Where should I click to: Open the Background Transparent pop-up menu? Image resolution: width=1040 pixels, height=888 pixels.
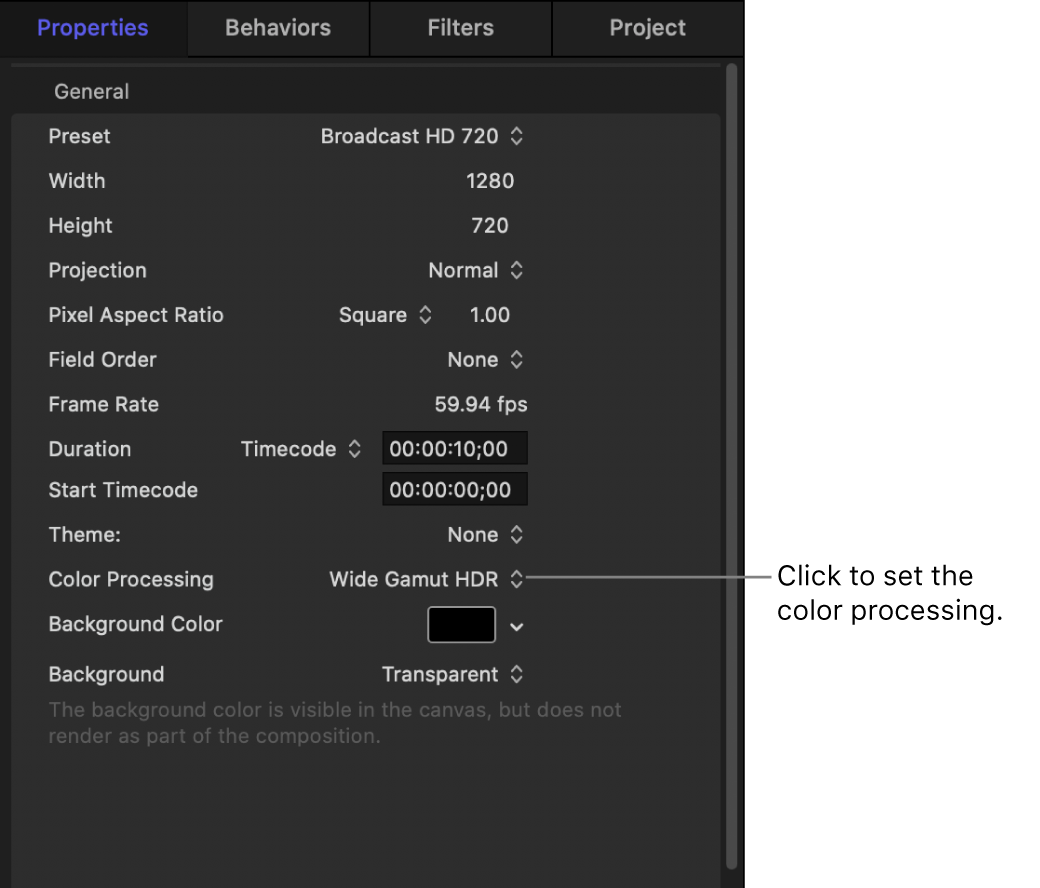[x=452, y=675]
